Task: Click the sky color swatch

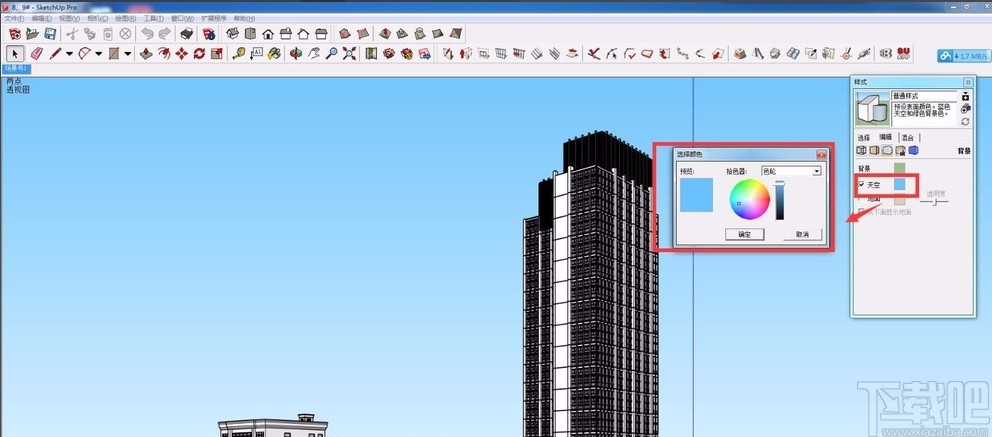Action: pos(900,183)
